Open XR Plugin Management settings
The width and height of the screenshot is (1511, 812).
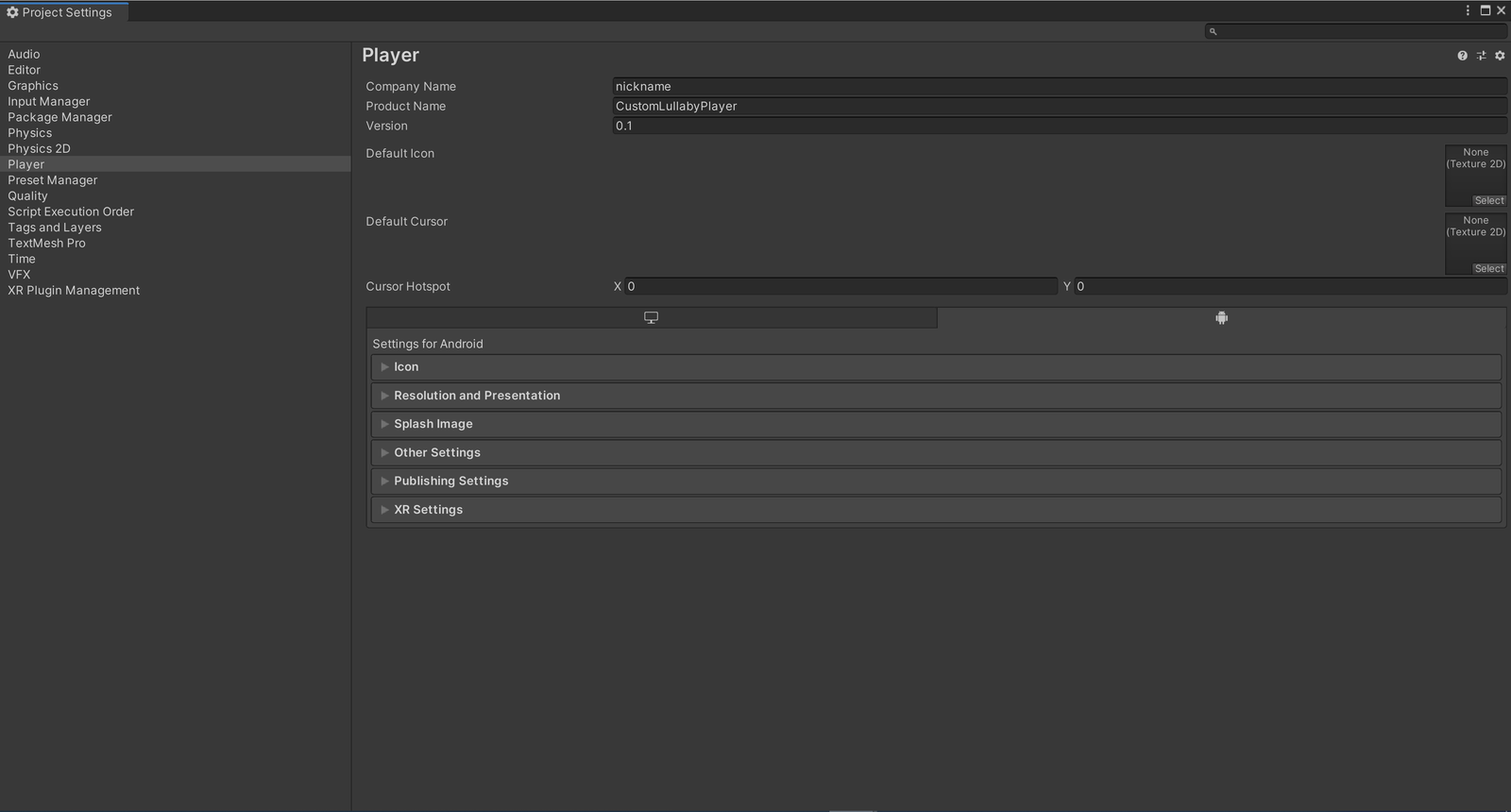tap(74, 290)
